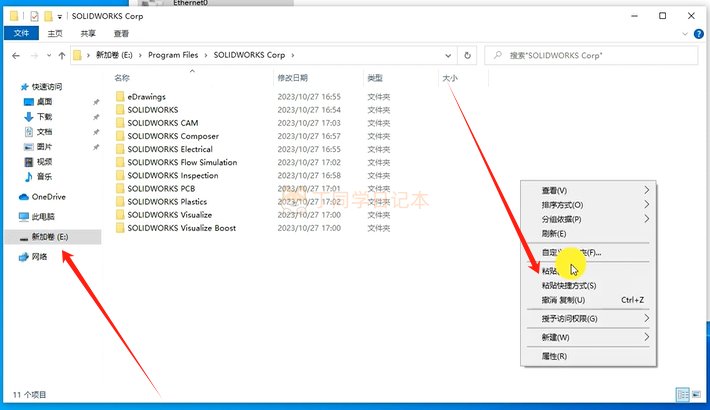Click the Up one level arrow
The height and width of the screenshot is (410, 710).
coord(62,55)
